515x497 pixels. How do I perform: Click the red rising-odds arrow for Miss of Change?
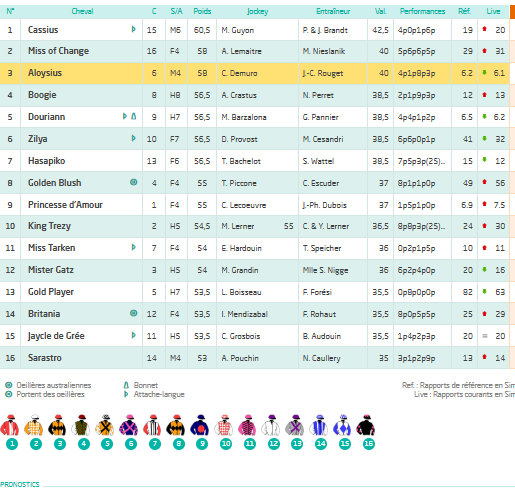pyautogui.click(x=485, y=51)
